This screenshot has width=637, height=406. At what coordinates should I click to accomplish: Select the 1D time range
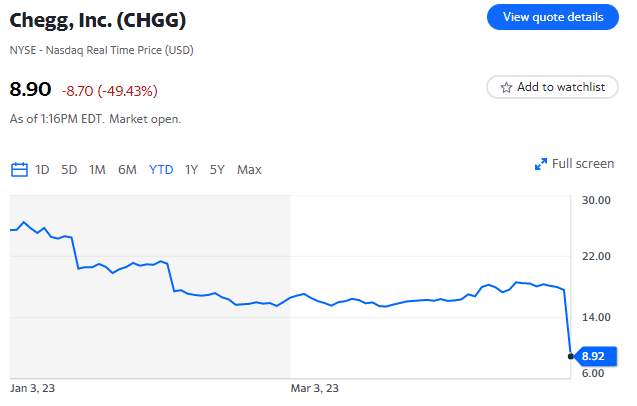point(42,169)
